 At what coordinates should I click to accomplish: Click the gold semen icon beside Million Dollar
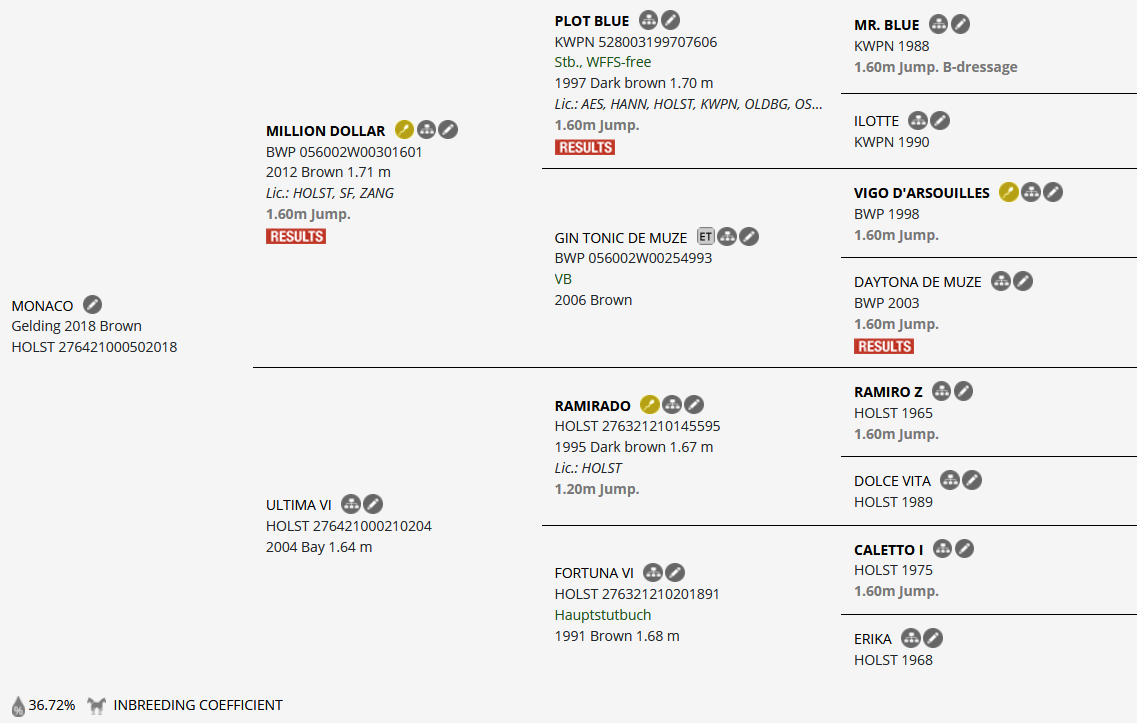pyautogui.click(x=404, y=130)
